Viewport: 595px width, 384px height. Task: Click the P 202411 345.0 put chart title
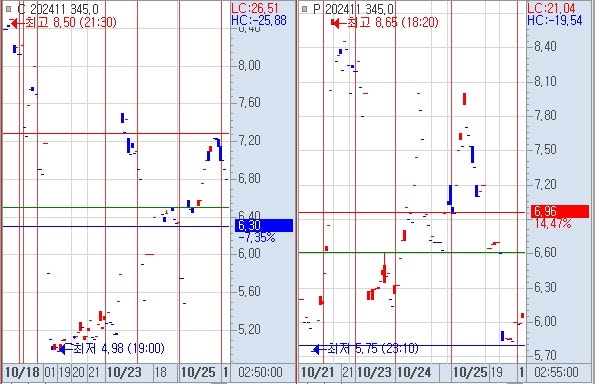(x=354, y=9)
